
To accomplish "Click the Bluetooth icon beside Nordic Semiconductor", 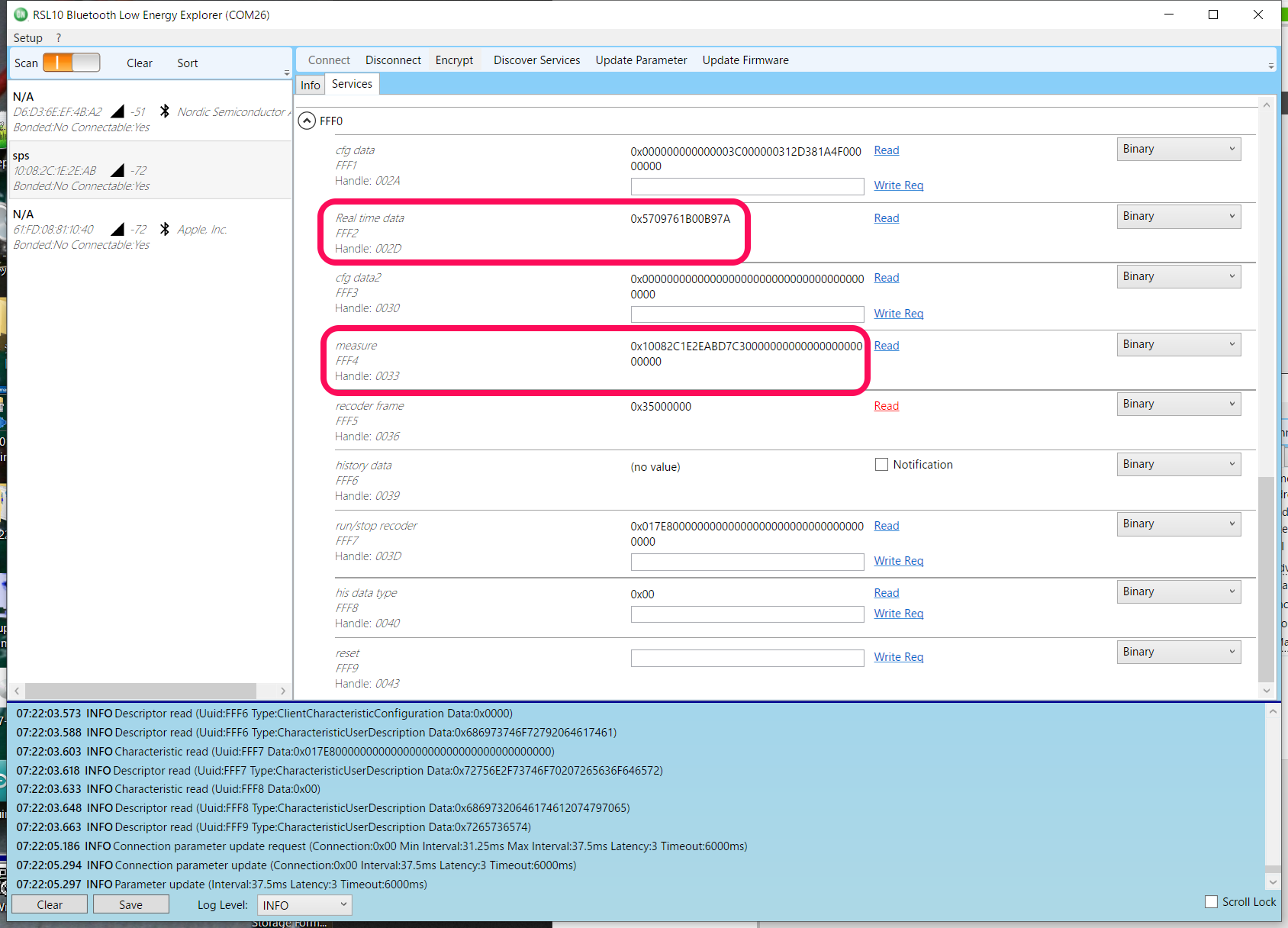I will pos(165,111).
